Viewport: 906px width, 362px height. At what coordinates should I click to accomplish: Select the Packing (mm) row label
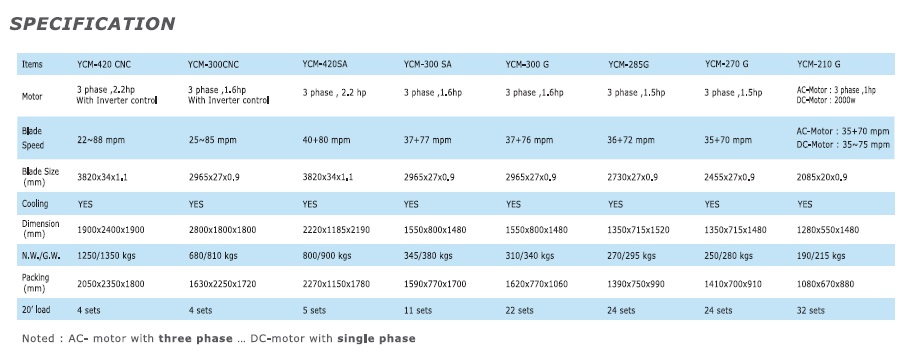(36, 282)
